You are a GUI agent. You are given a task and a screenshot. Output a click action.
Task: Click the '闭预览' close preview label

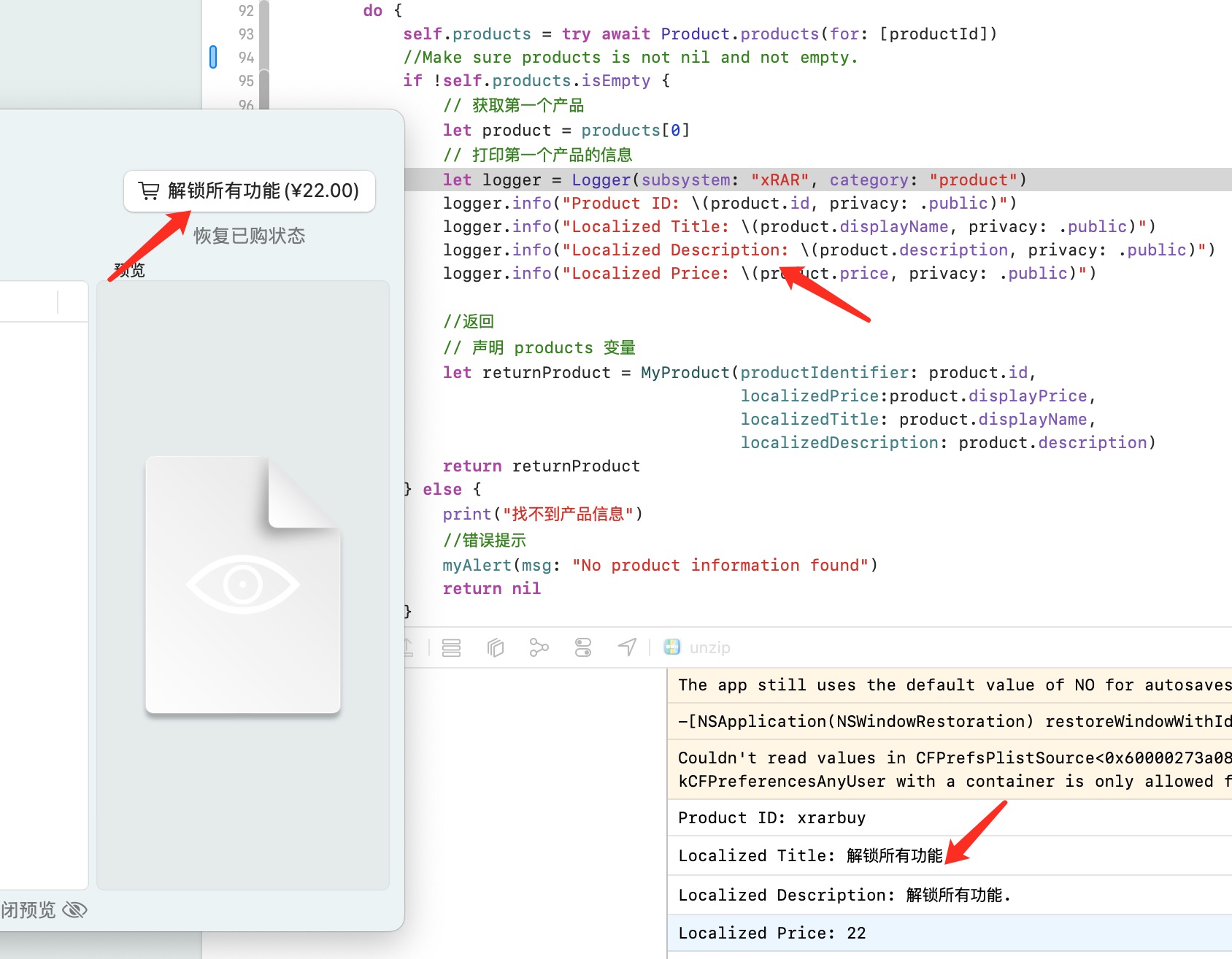tap(28, 910)
